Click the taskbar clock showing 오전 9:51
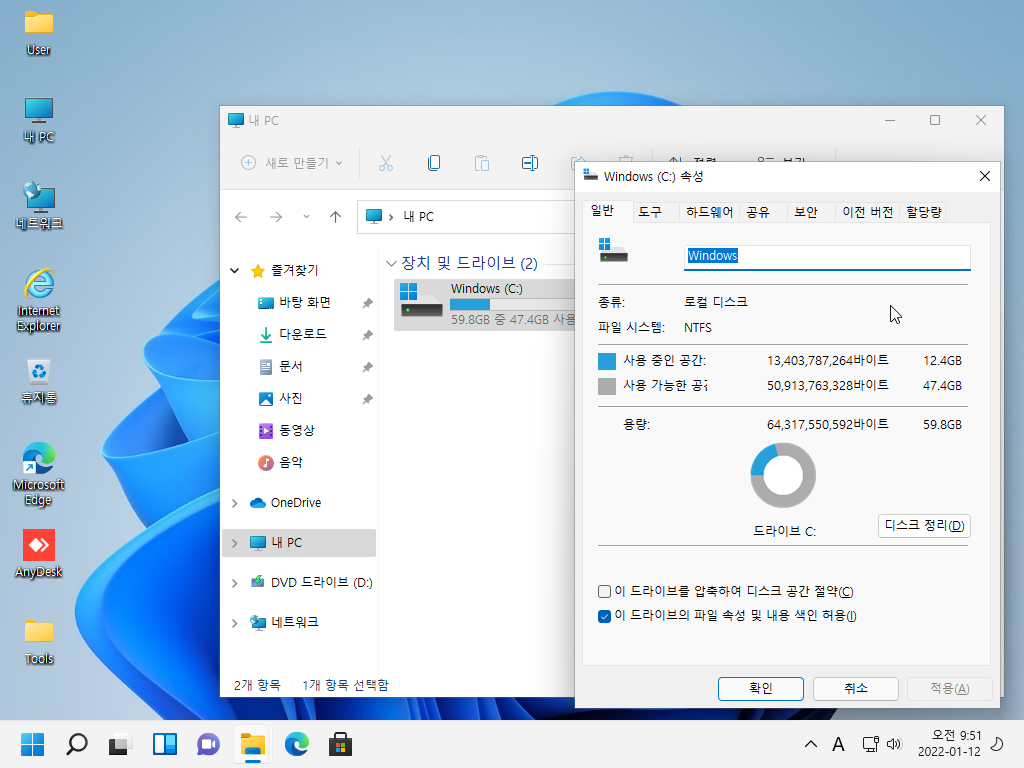Image resolution: width=1024 pixels, height=768 pixels. 949,744
